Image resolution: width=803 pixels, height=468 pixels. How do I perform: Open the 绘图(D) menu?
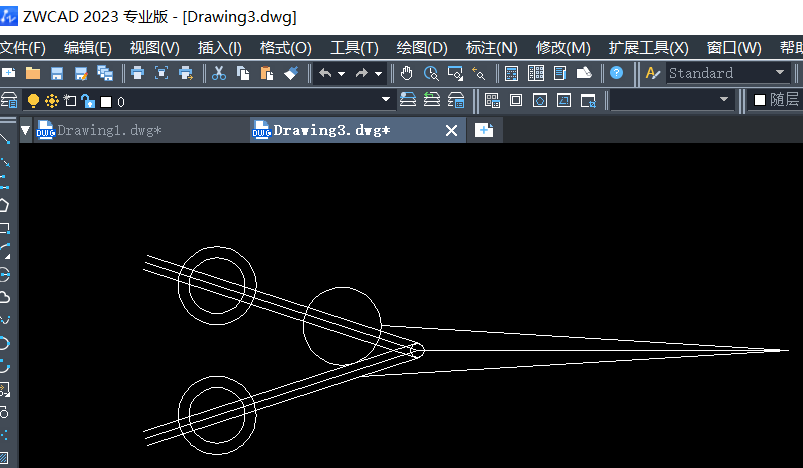(422, 47)
